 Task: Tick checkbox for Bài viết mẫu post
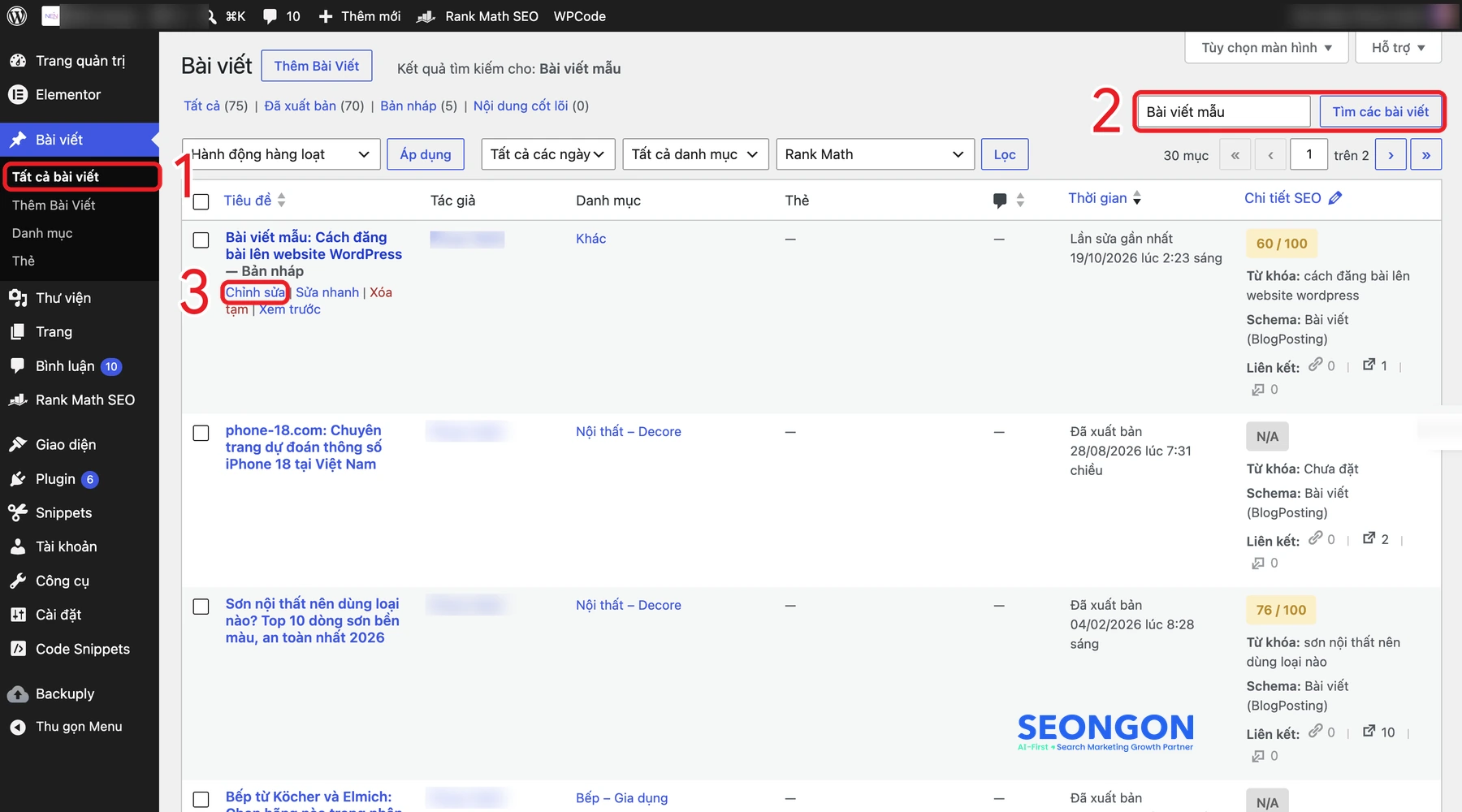click(201, 240)
